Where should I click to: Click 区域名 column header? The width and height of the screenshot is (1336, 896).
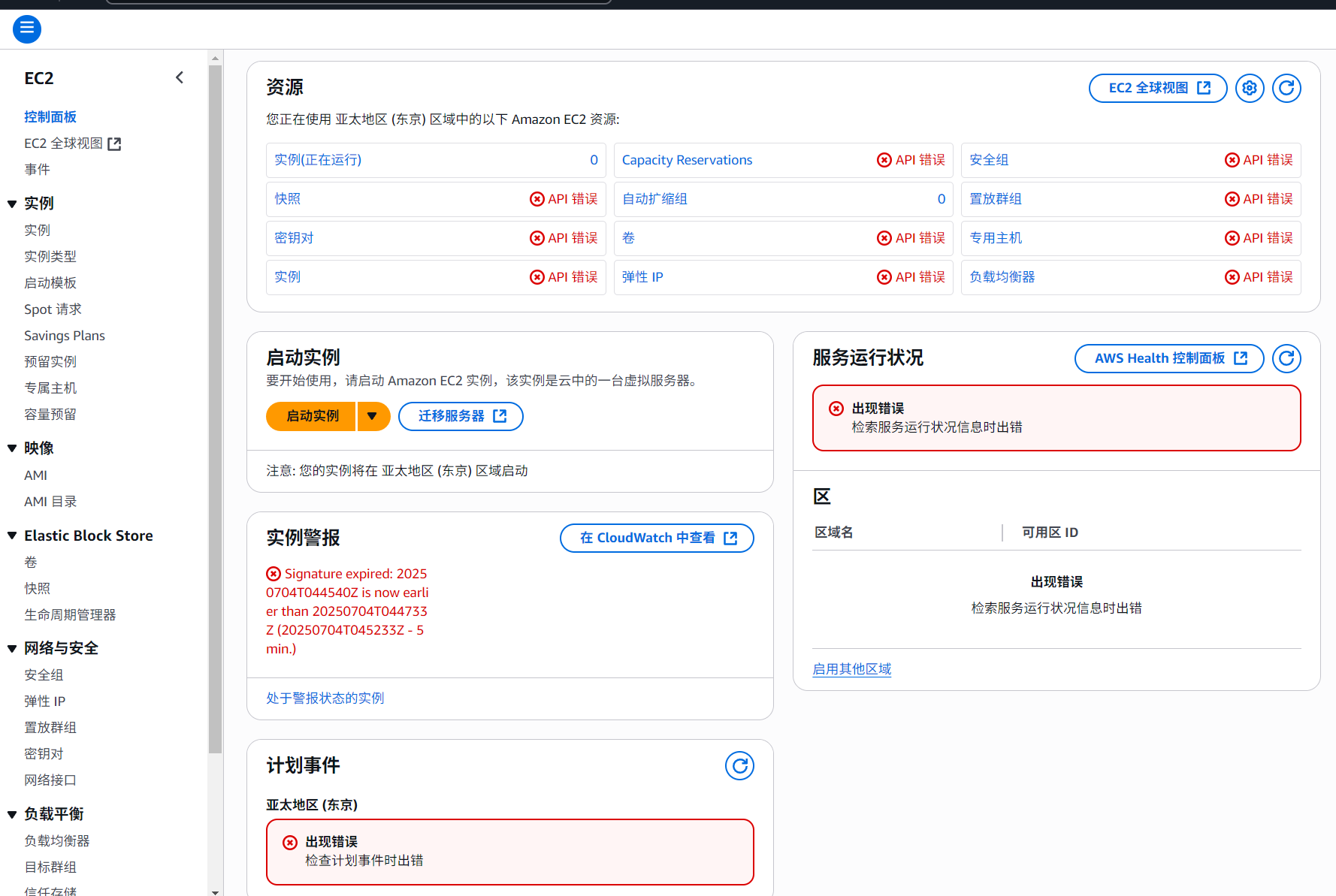pyautogui.click(x=834, y=532)
